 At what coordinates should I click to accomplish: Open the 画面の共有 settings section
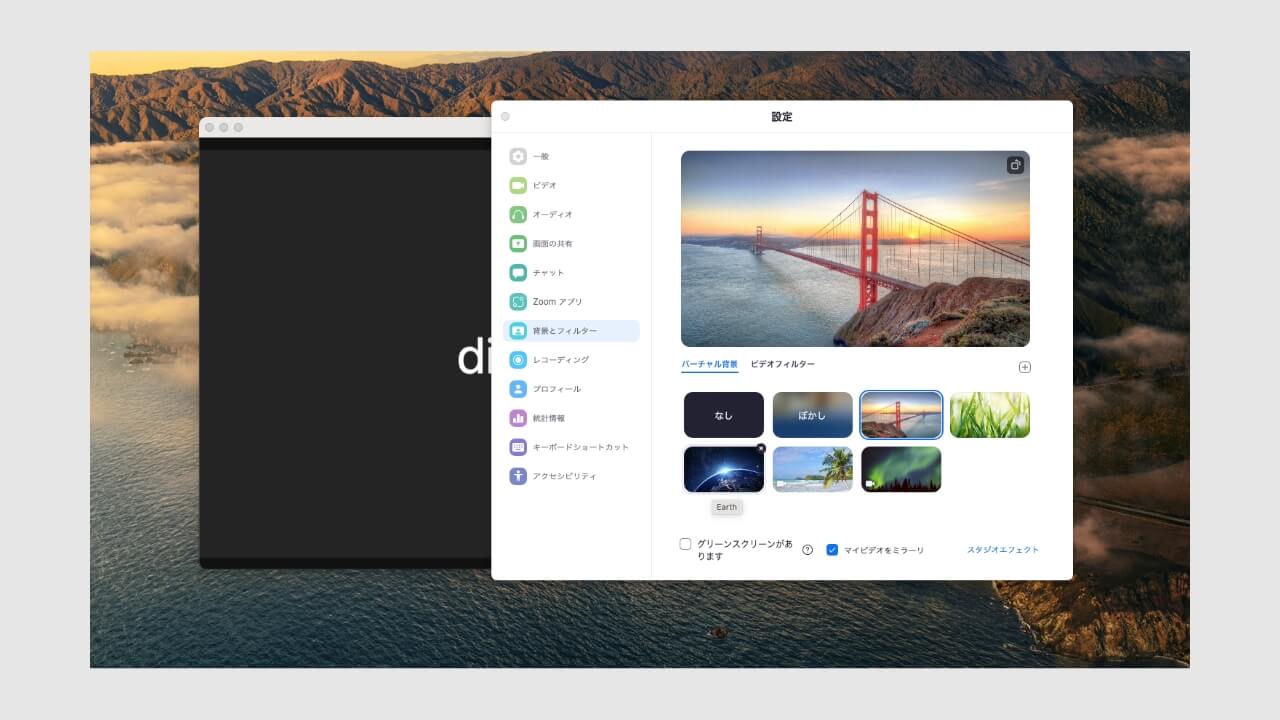coord(571,243)
